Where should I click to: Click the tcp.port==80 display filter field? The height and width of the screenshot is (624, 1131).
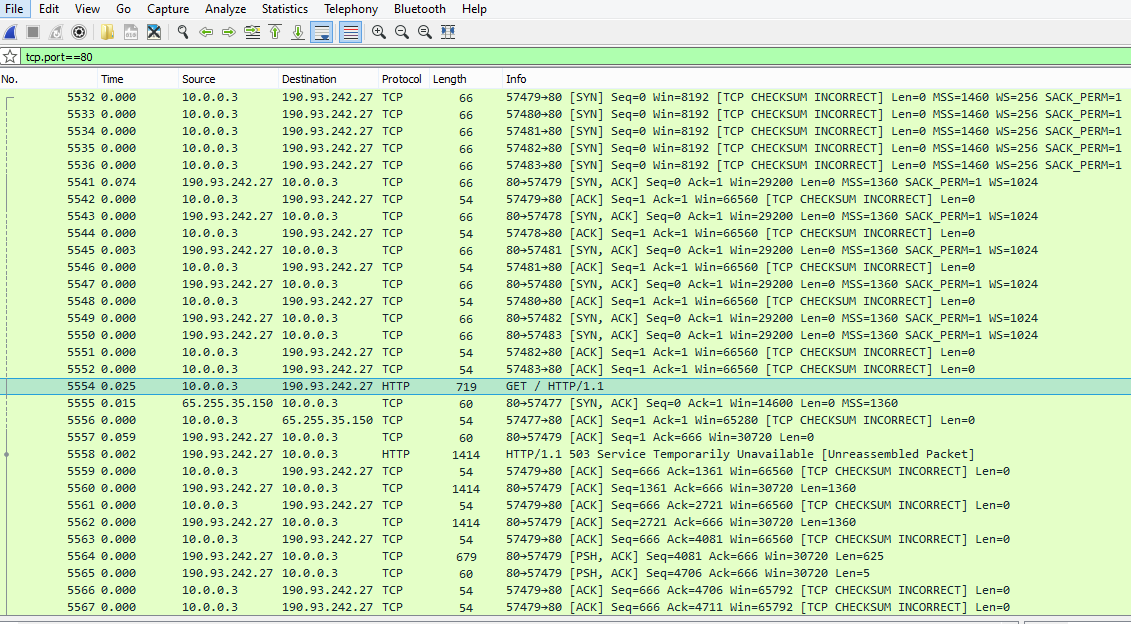click(x=500, y=57)
